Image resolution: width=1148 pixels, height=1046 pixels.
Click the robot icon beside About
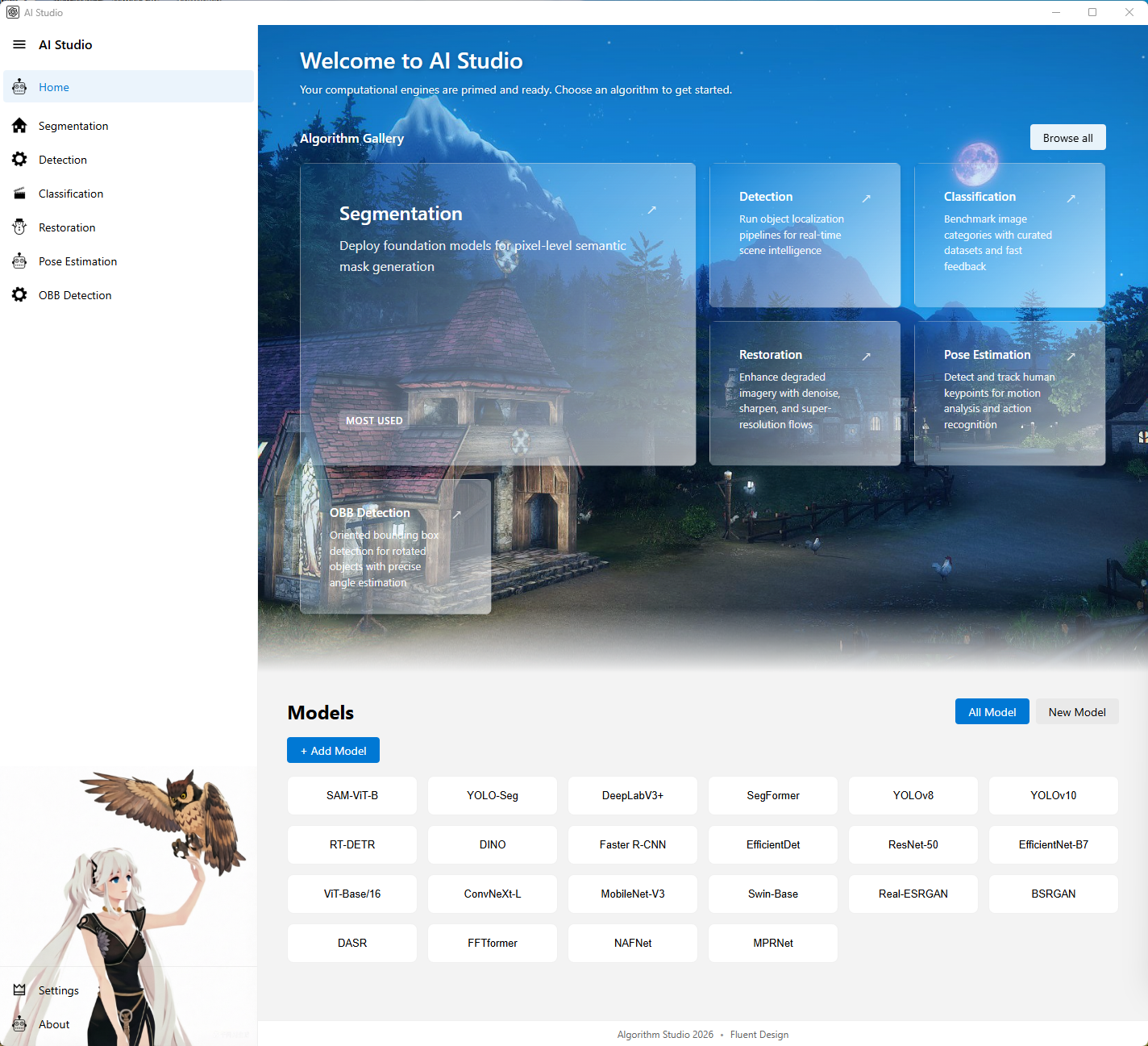pyautogui.click(x=19, y=1024)
